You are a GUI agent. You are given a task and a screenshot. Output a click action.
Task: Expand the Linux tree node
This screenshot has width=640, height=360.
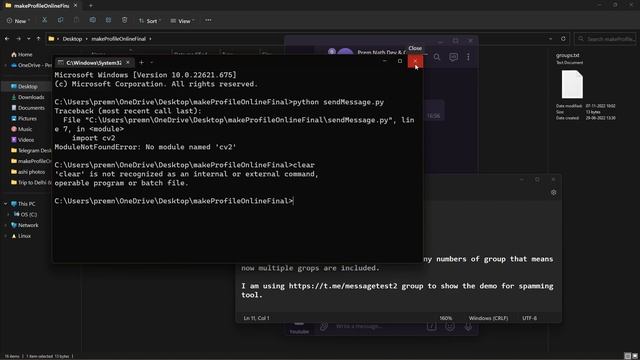point(6,236)
